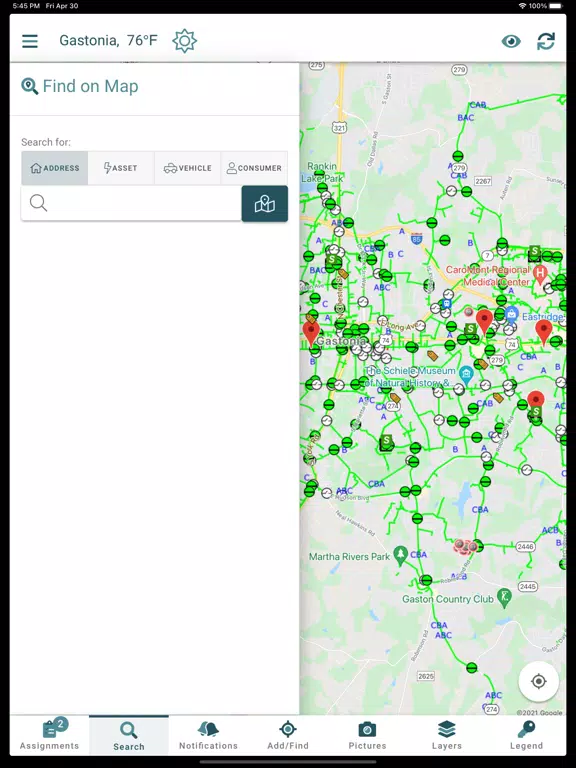The height and width of the screenshot is (768, 576).
Task: Tap the Schiele Museum map marker
Action: click(466, 375)
